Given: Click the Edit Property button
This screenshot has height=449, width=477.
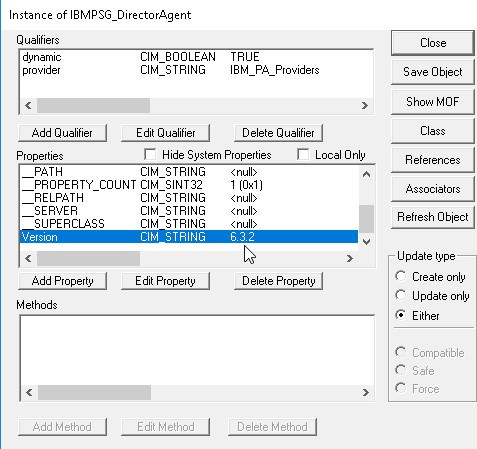Looking at the screenshot, I should coord(166,281).
